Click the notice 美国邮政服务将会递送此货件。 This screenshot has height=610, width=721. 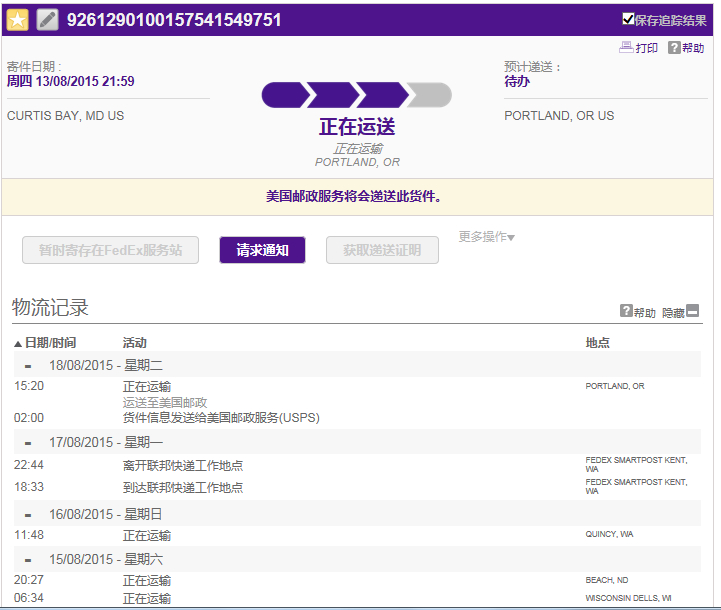(x=354, y=197)
